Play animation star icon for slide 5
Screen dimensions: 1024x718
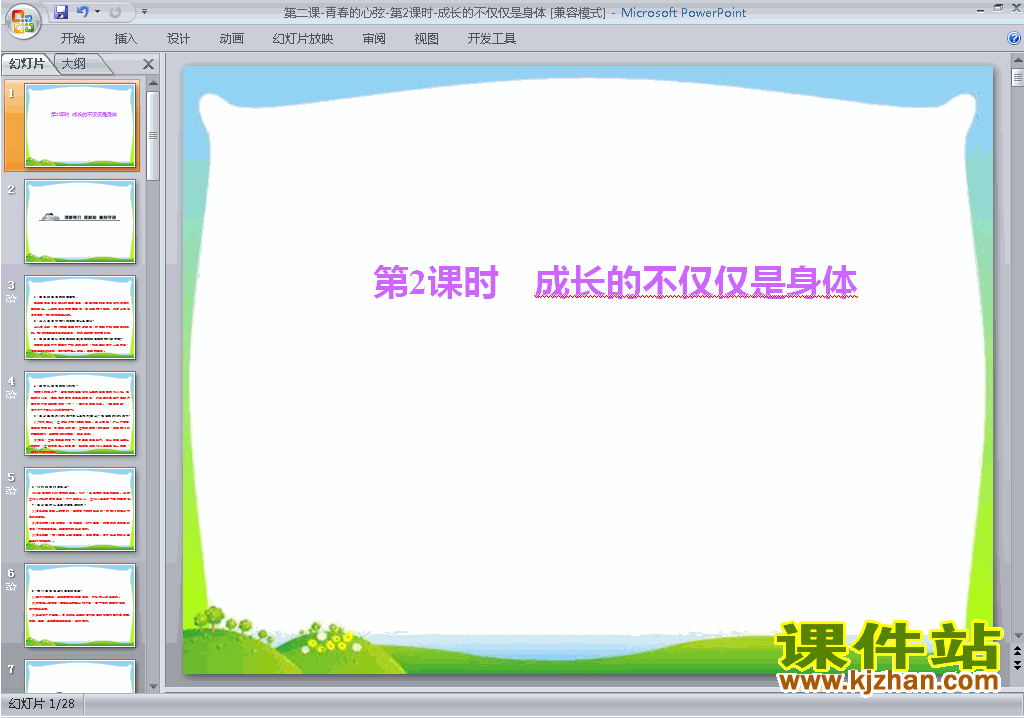[11, 491]
